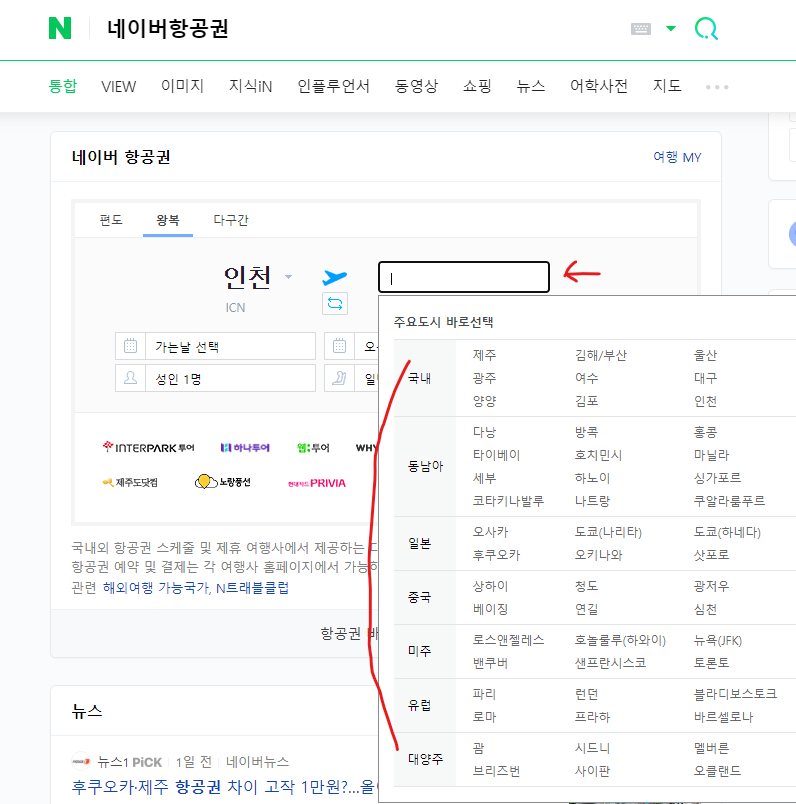
Task: Select 시드니 from Oceania cities
Action: coord(592,748)
